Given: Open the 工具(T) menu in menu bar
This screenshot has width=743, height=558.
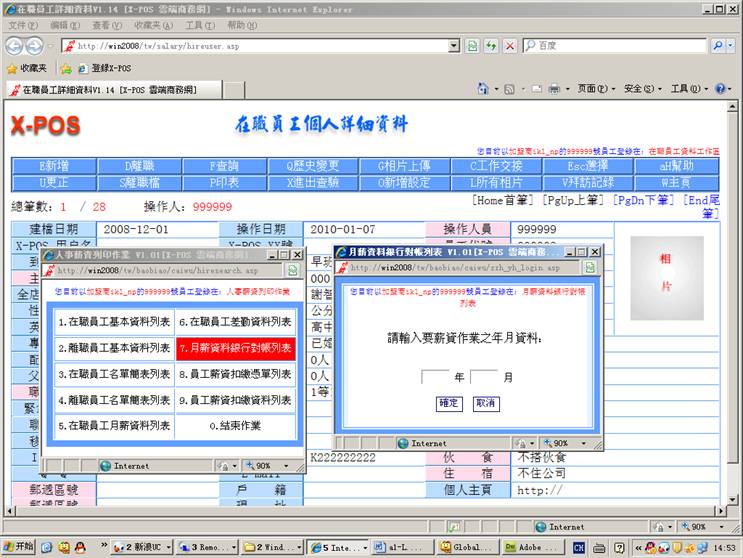Looking at the screenshot, I should (x=199, y=25).
